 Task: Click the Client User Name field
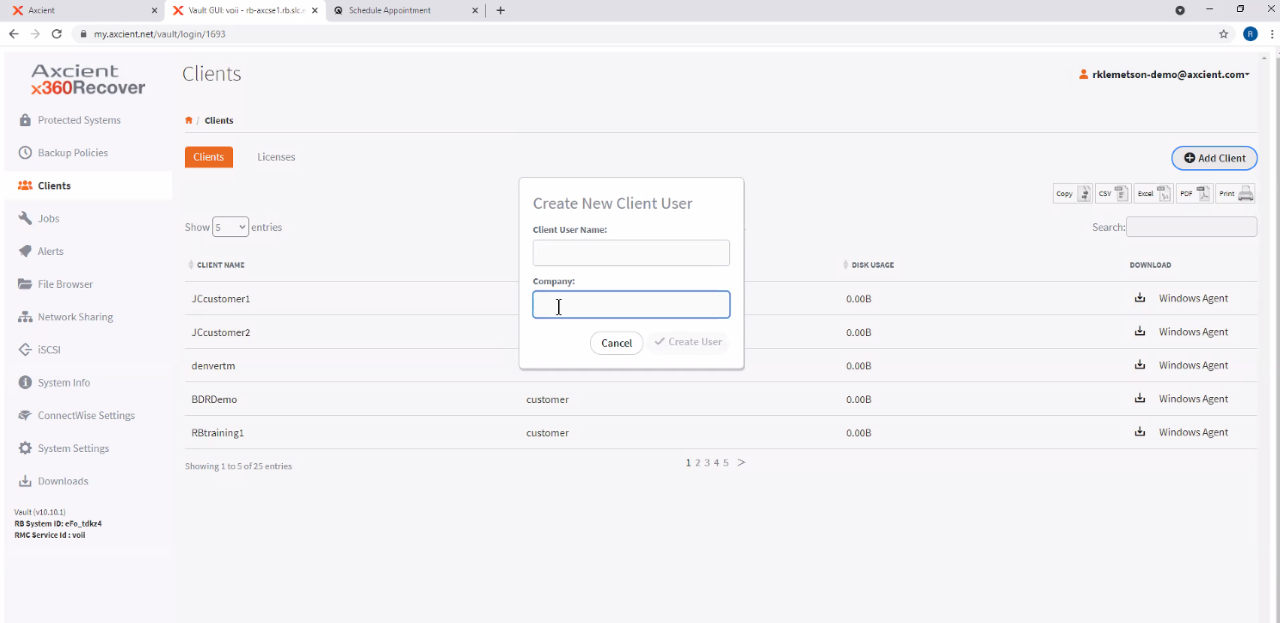pyautogui.click(x=631, y=253)
